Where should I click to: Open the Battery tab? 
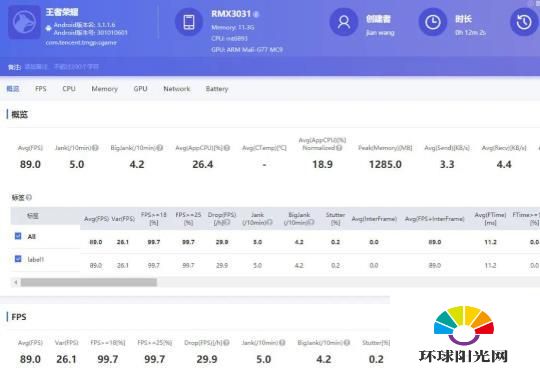(x=217, y=89)
